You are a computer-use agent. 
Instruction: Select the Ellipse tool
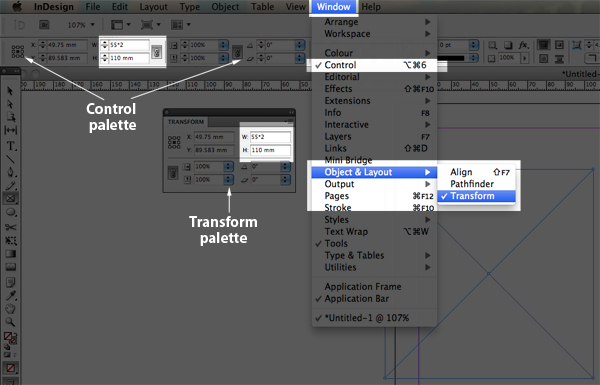click(10, 212)
